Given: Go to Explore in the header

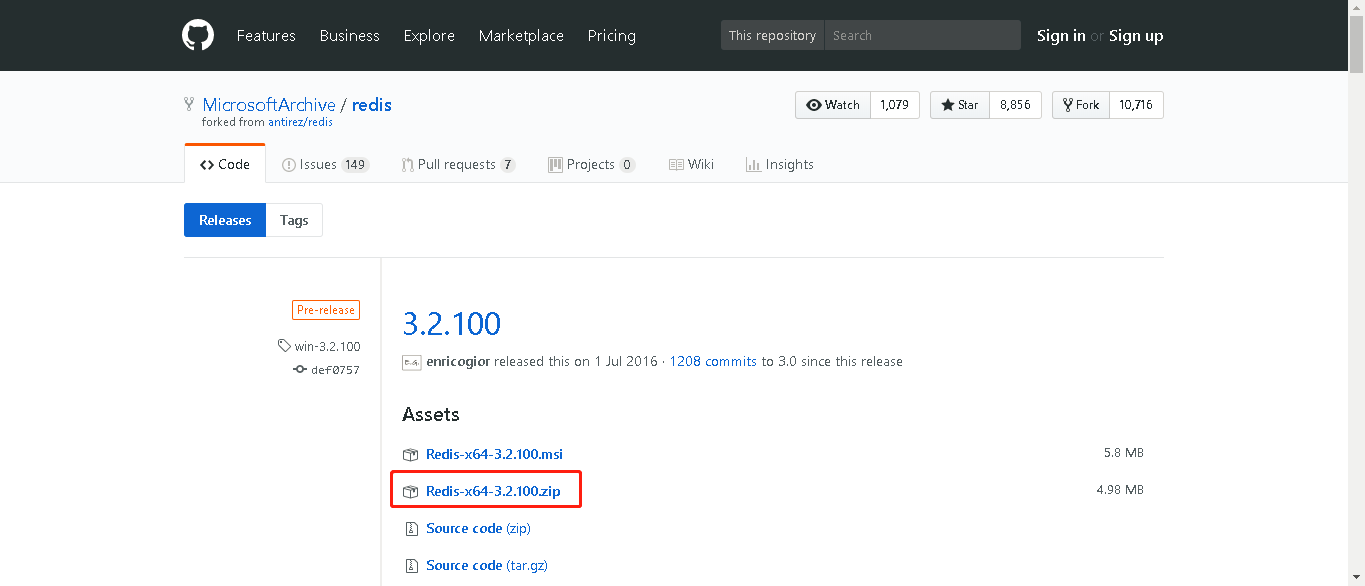Looking at the screenshot, I should pos(429,36).
